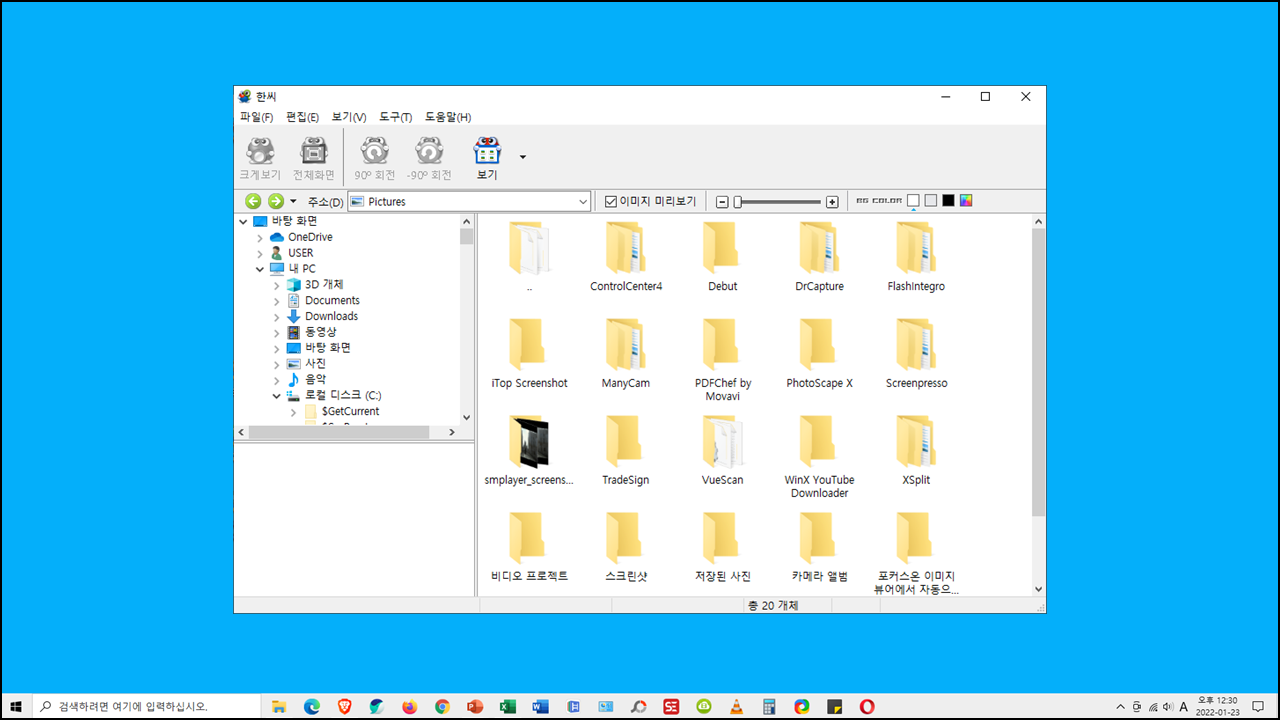Viewport: 1280px width, 720px height.
Task: Select $GetCurrent folder in the tree
Action: click(350, 411)
